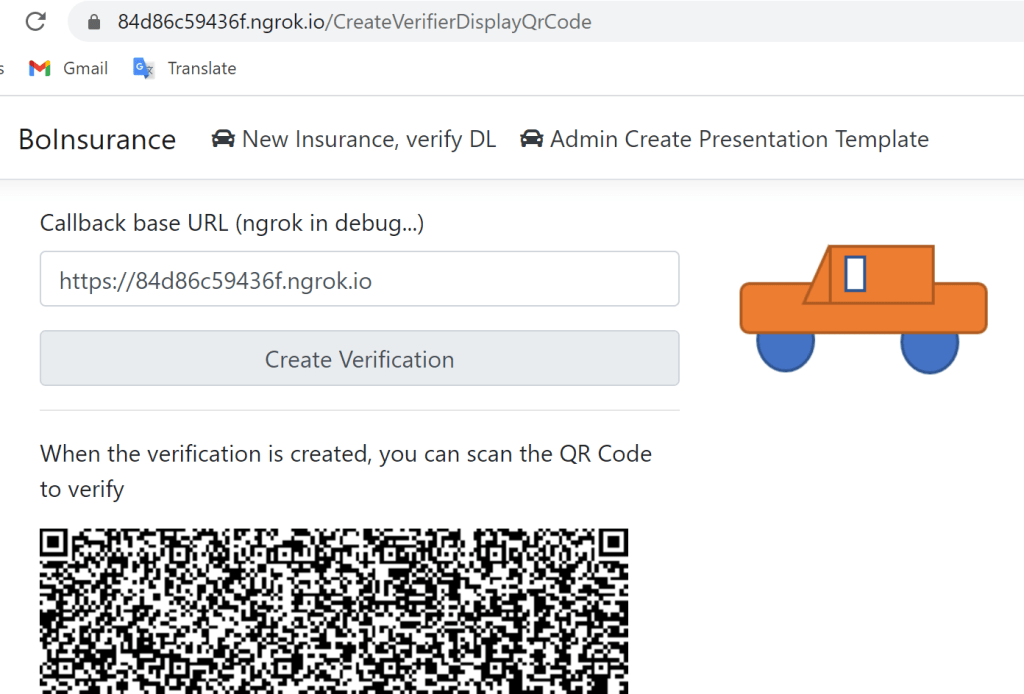1024x694 pixels.
Task: Open the Gmail bookmark label
Action: [x=85, y=68]
